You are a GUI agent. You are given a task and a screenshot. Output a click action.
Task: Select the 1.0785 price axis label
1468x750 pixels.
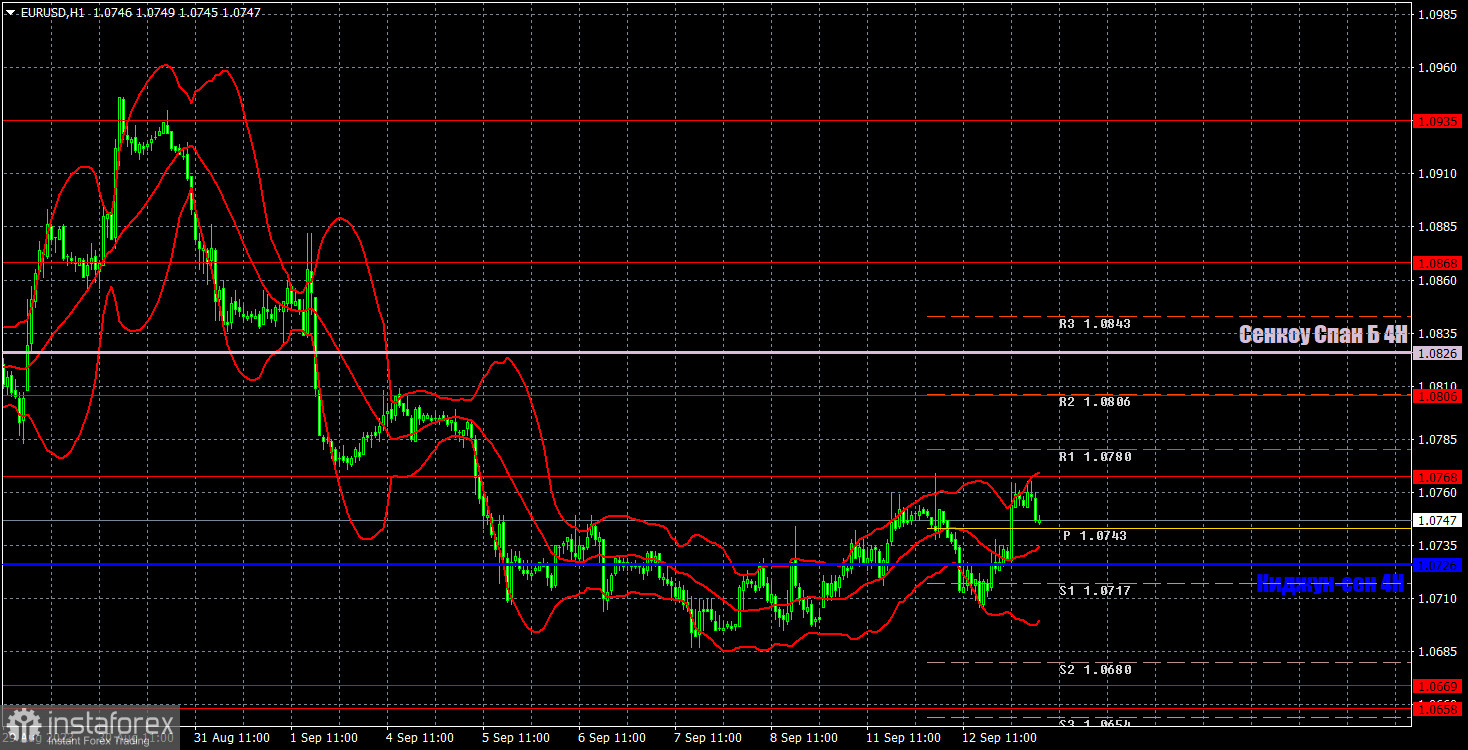[1439, 439]
